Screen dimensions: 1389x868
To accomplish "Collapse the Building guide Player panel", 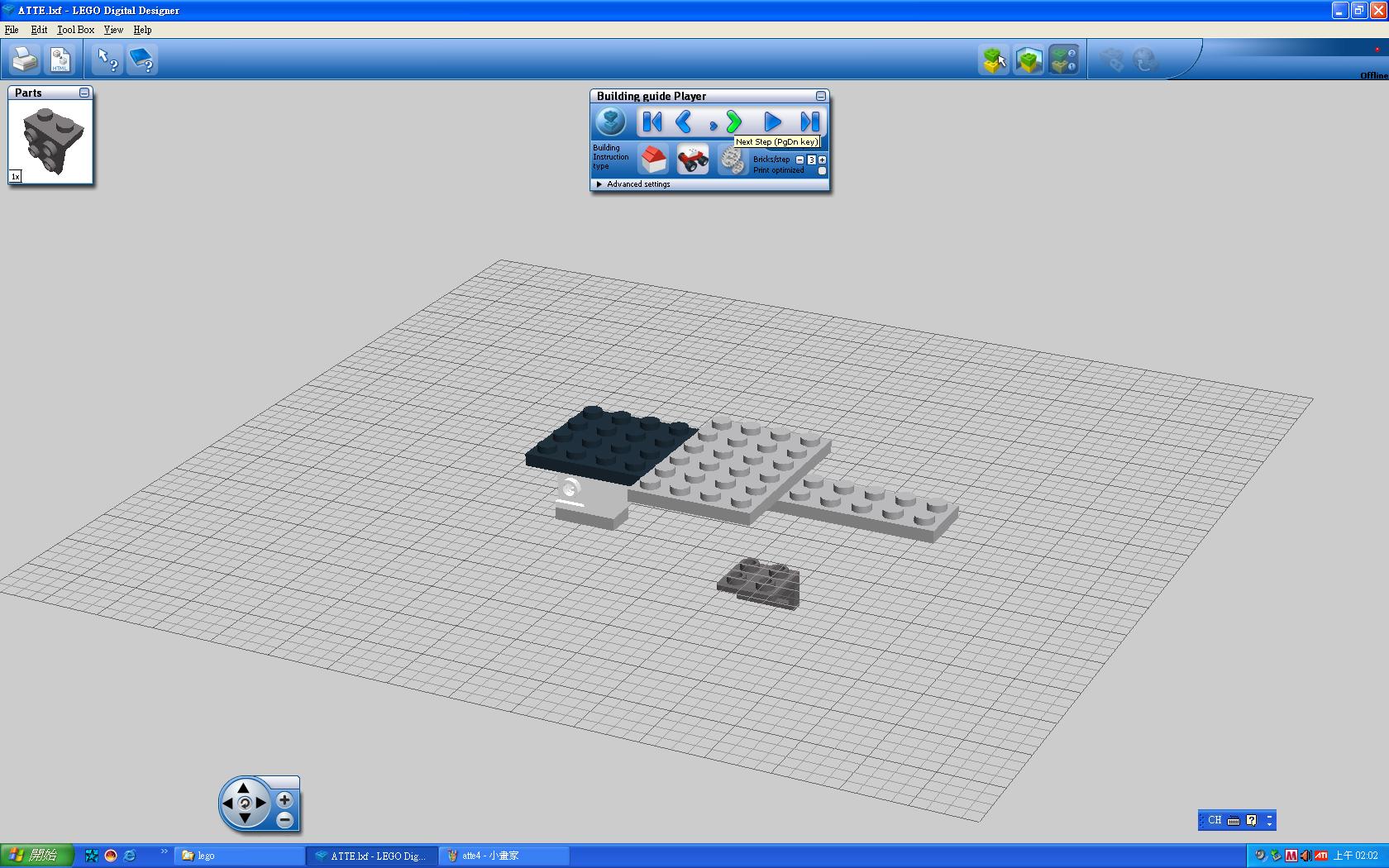I will coord(820,96).
